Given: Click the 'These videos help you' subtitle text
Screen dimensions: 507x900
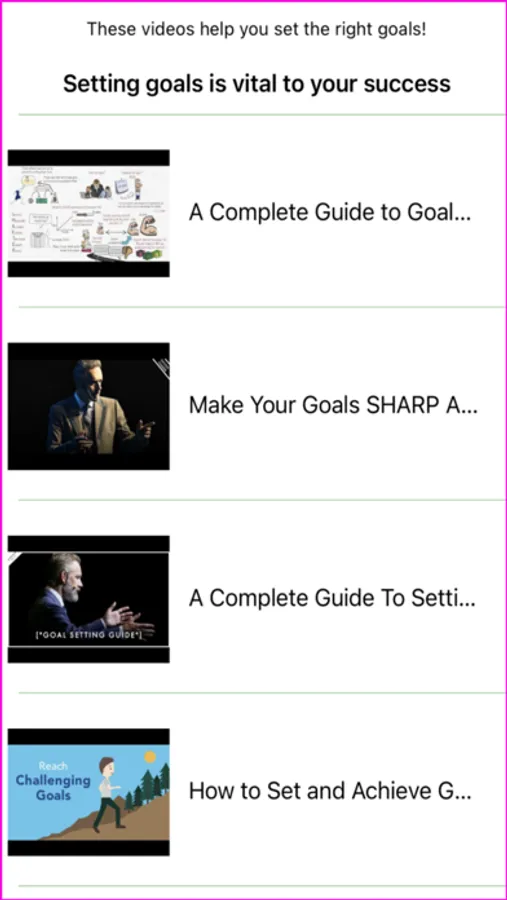Looking at the screenshot, I should pos(257,29).
